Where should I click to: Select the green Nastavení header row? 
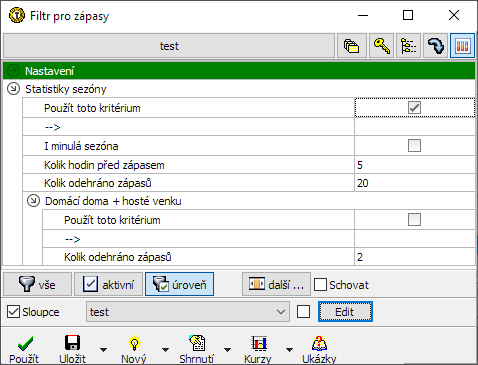239,70
